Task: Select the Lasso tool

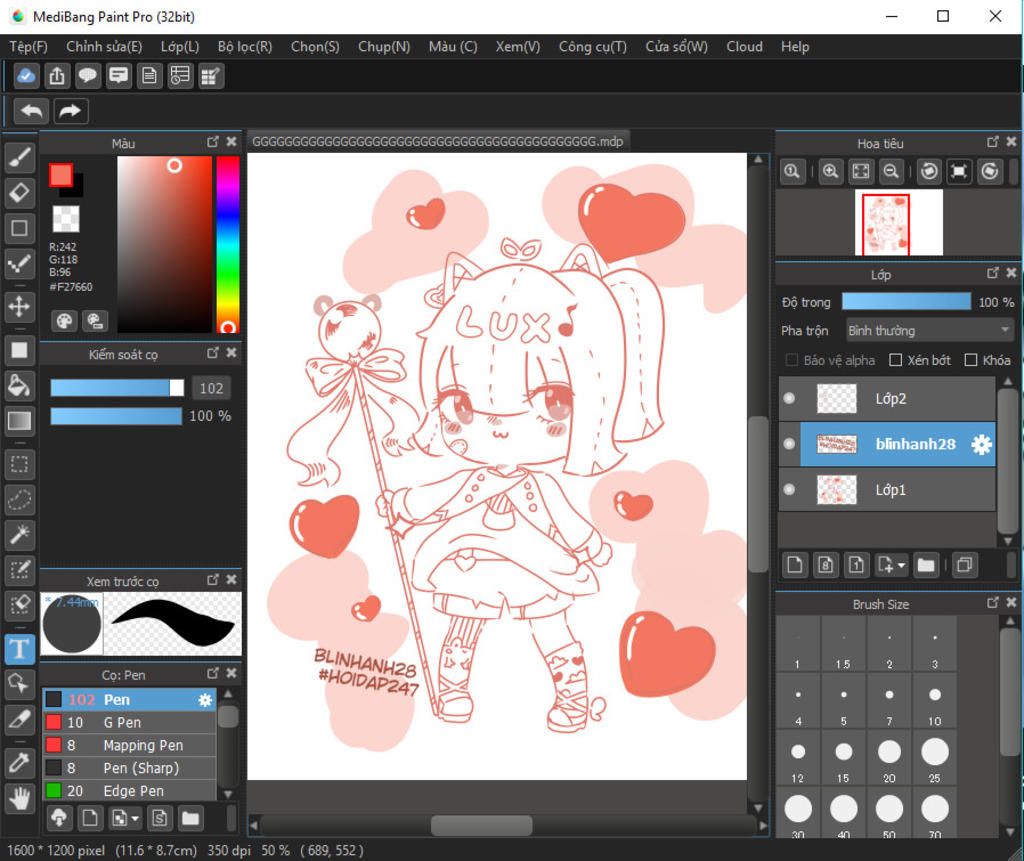Action: 20,500
